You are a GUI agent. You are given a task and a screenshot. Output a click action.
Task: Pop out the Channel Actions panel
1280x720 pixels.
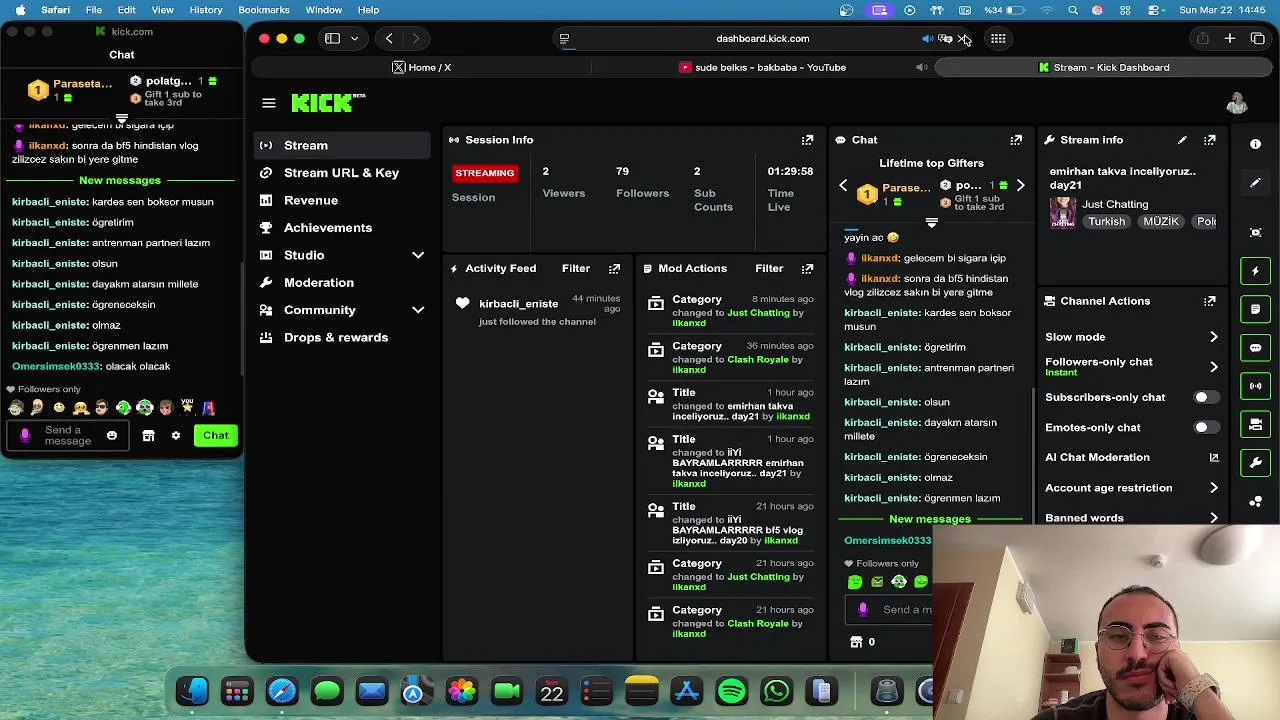1210,301
